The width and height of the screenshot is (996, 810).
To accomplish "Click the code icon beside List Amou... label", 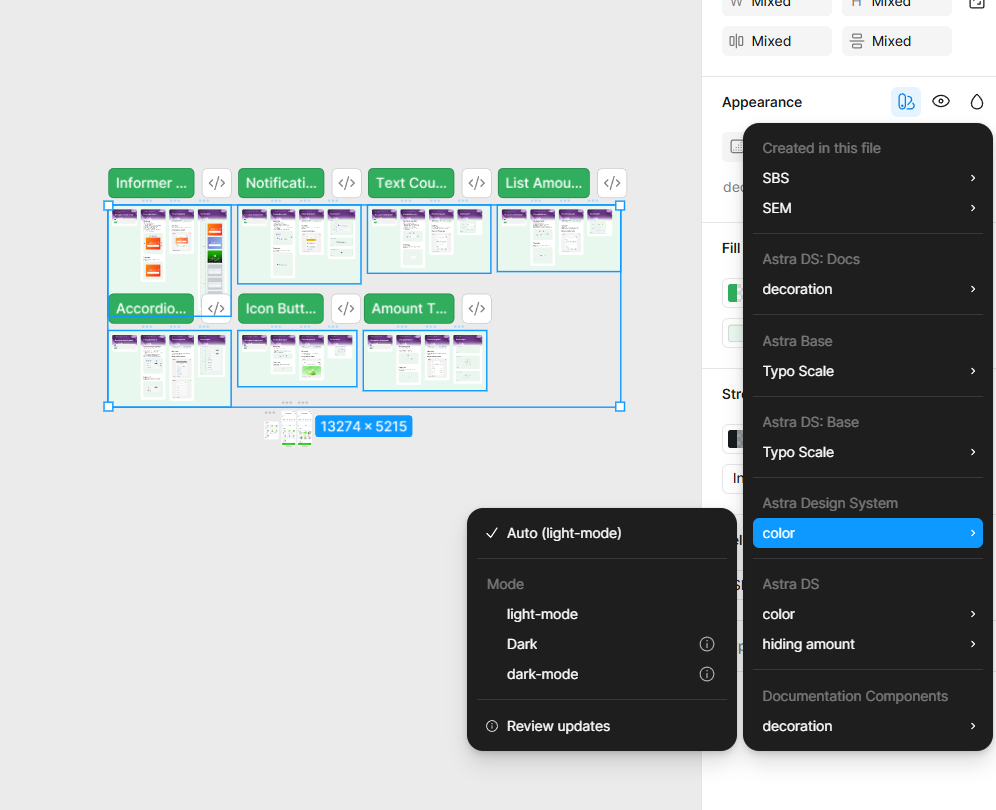I will (612, 183).
